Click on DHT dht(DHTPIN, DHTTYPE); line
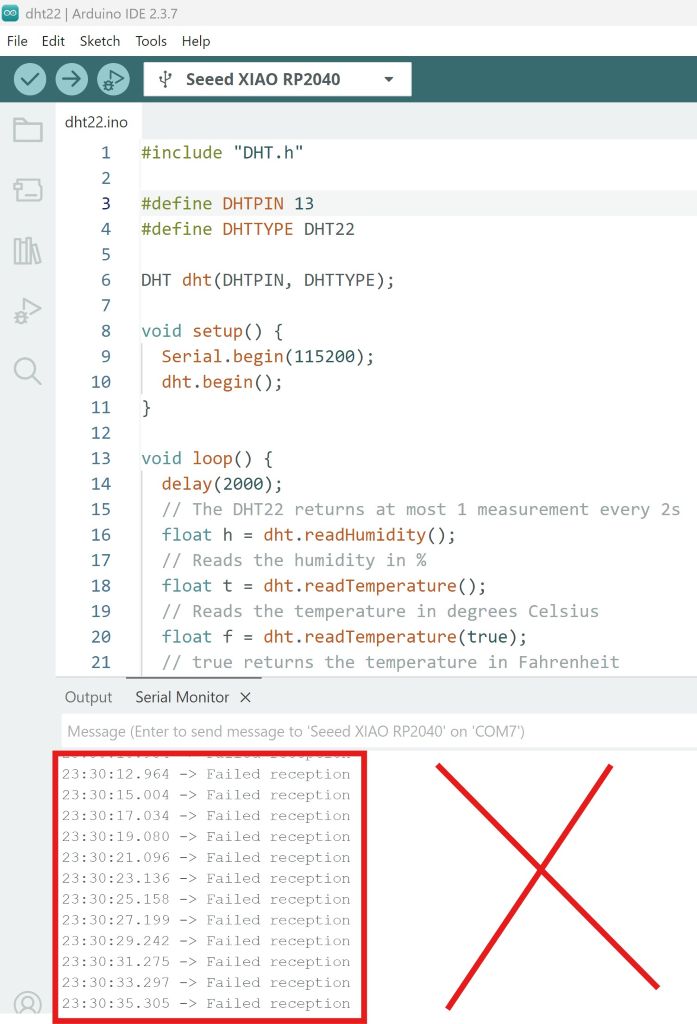The height and width of the screenshot is (1024, 697). [268, 280]
